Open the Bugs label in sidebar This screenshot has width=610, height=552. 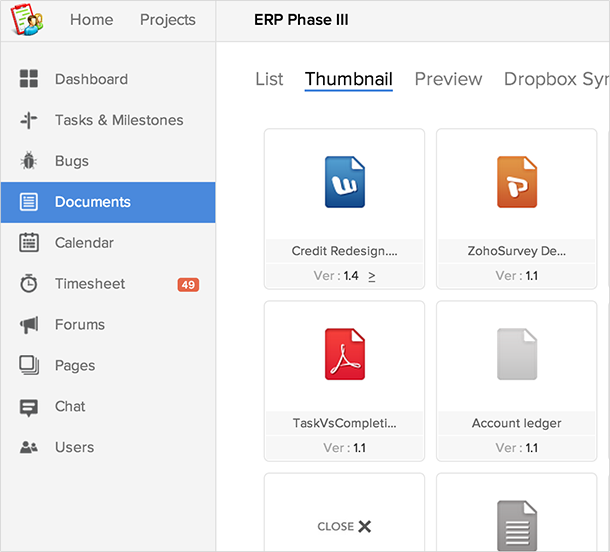(x=72, y=161)
